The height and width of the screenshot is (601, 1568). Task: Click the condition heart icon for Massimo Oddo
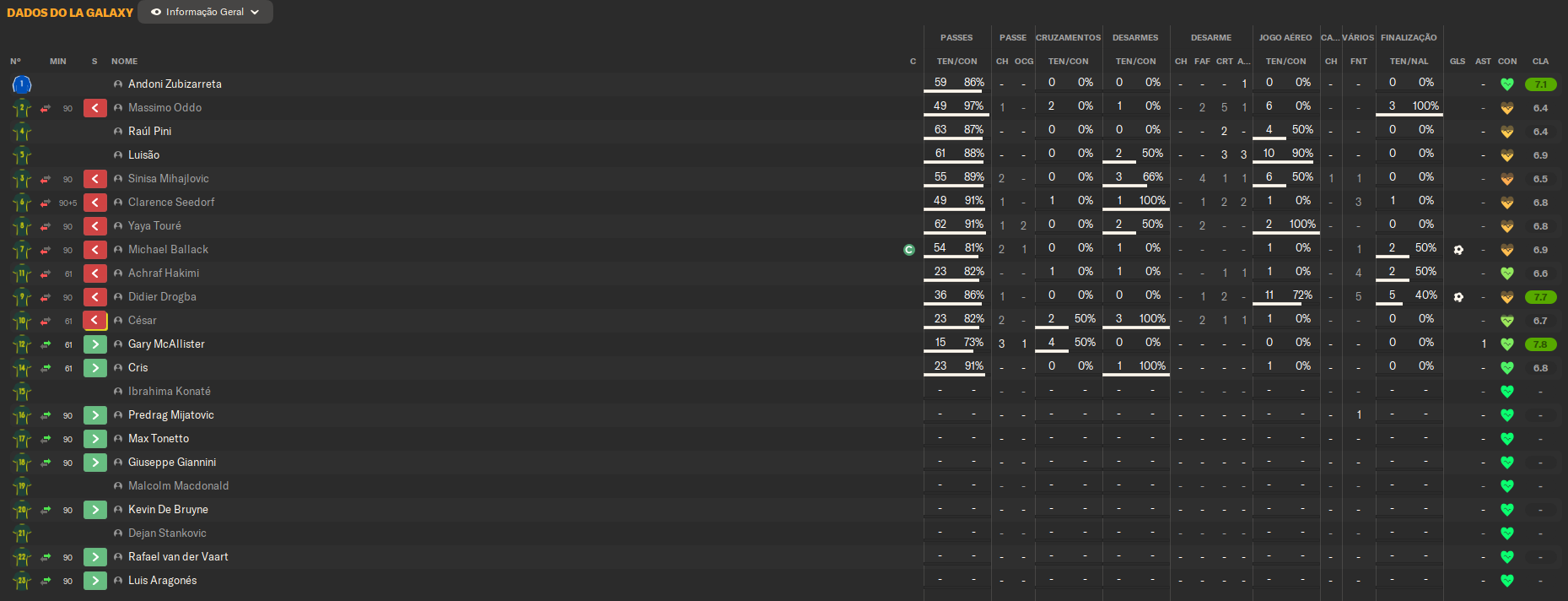pyautogui.click(x=1507, y=108)
